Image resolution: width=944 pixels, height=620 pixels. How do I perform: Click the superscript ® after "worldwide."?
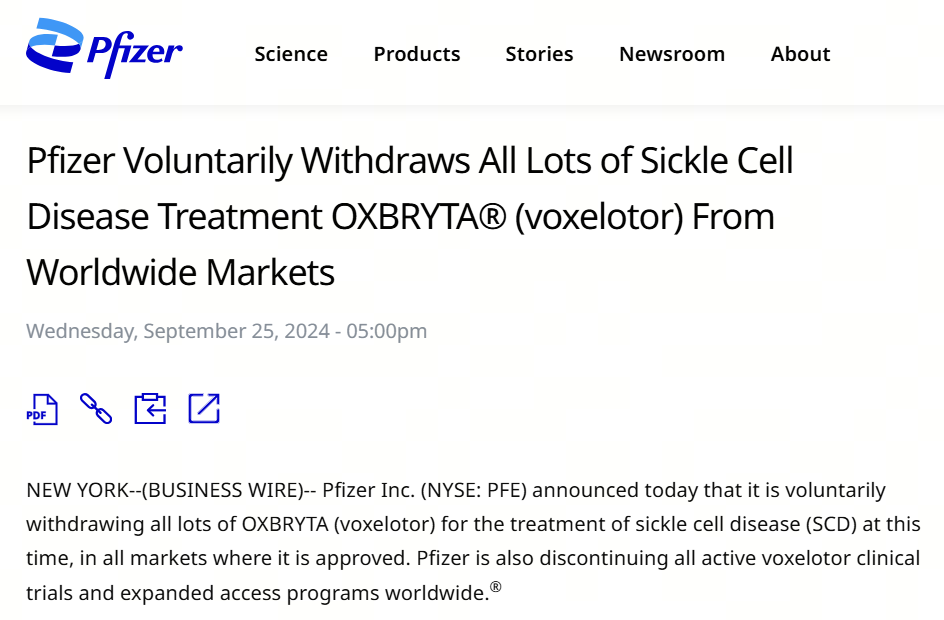click(x=496, y=587)
